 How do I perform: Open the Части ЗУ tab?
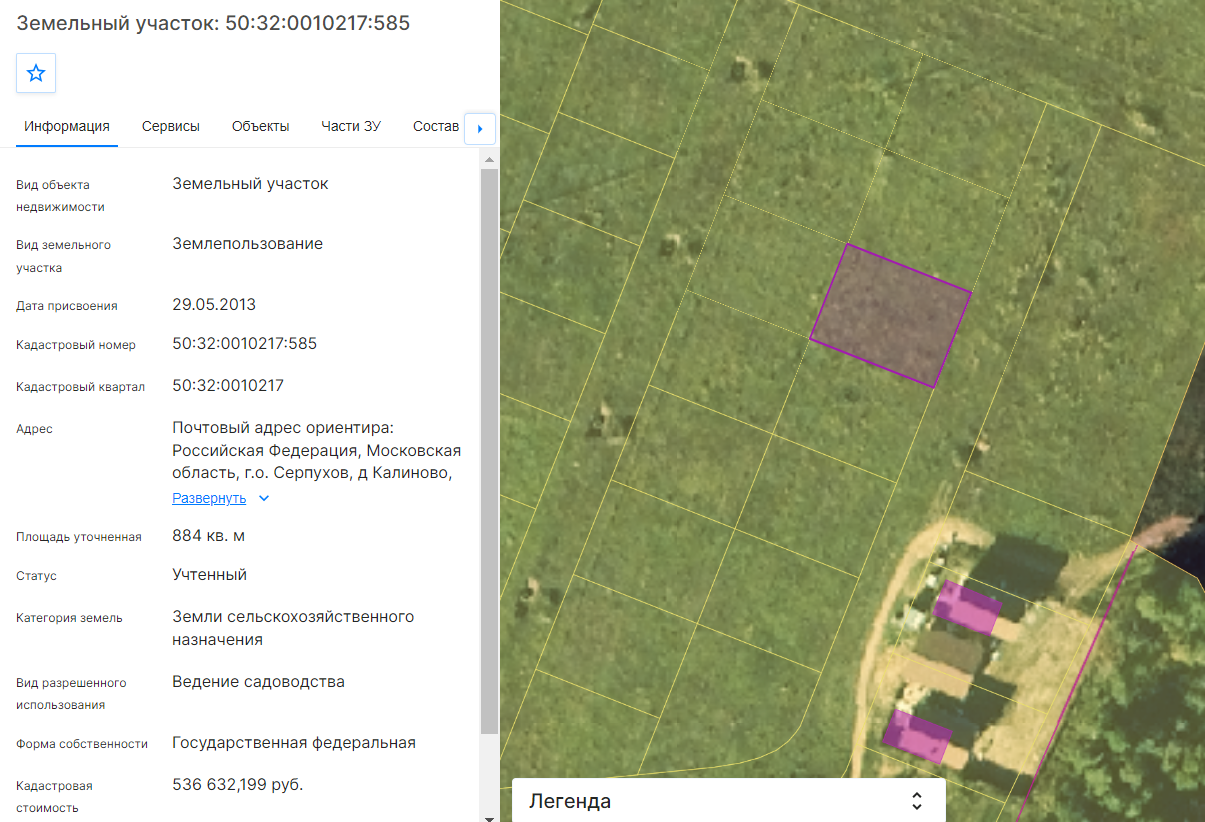[x=351, y=126]
